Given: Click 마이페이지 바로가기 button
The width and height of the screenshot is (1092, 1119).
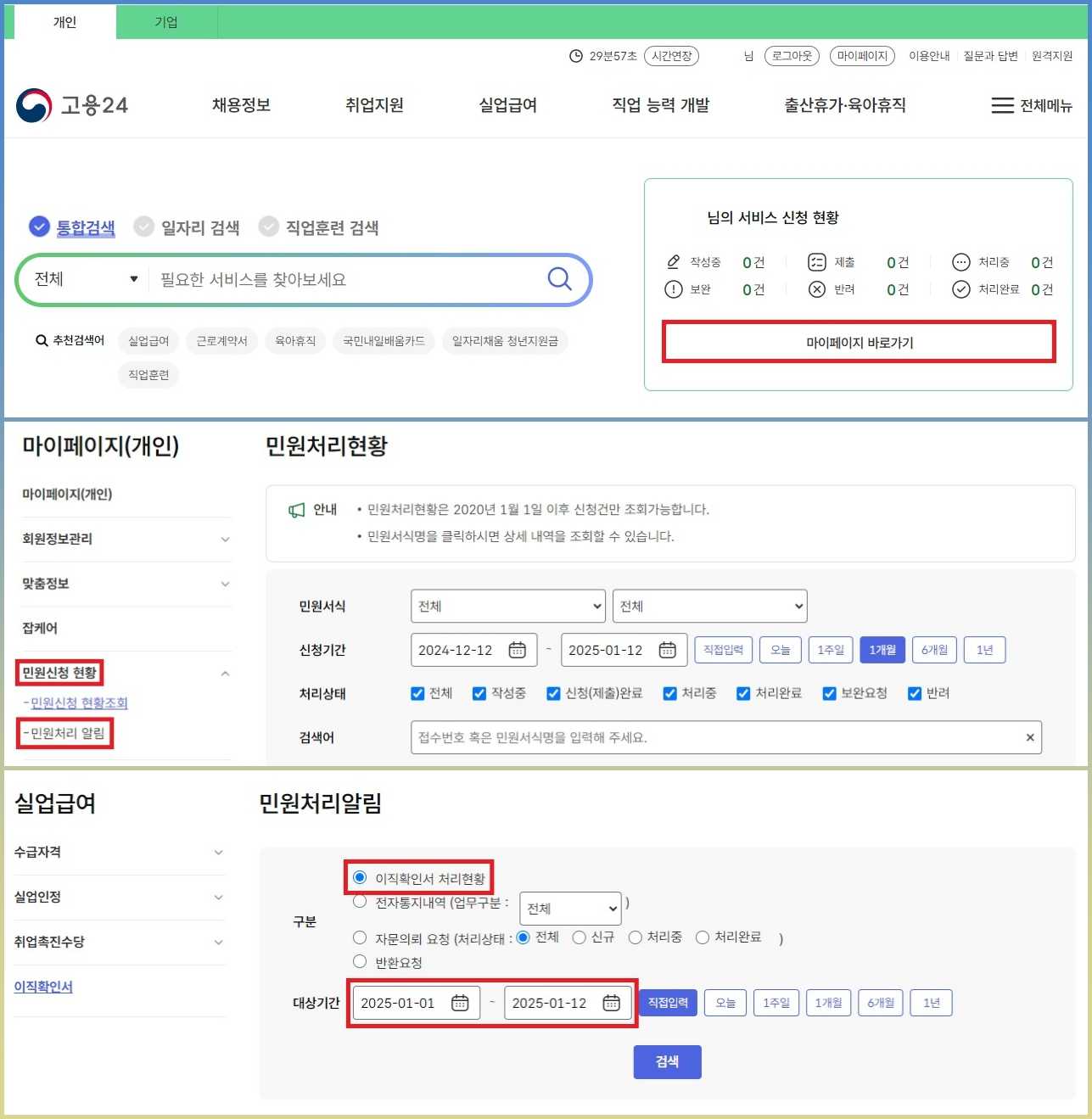Looking at the screenshot, I should coord(859,342).
